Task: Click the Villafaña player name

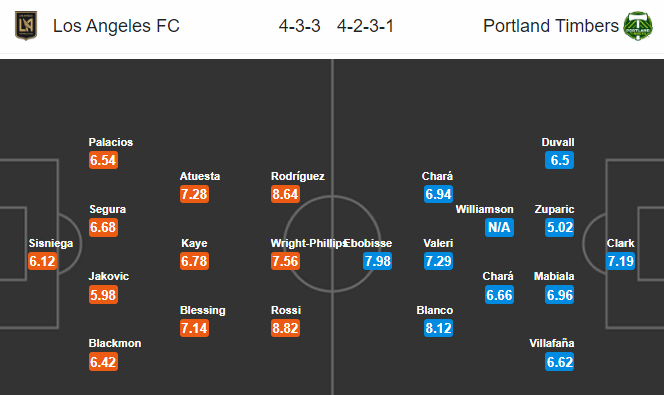Action: 552,343
